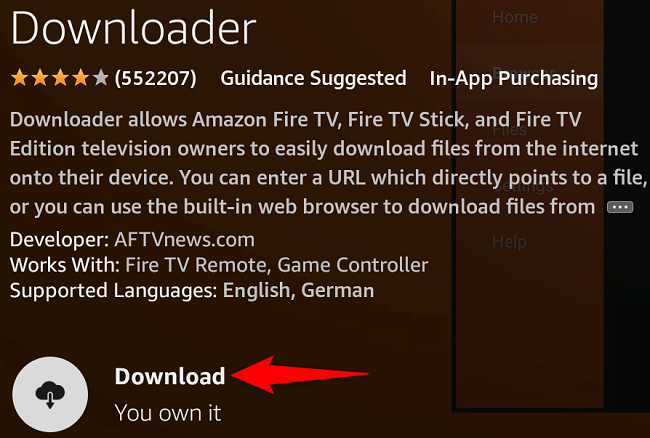This screenshot has width=650, height=438.
Task: Select the Download label text
Action: click(170, 376)
